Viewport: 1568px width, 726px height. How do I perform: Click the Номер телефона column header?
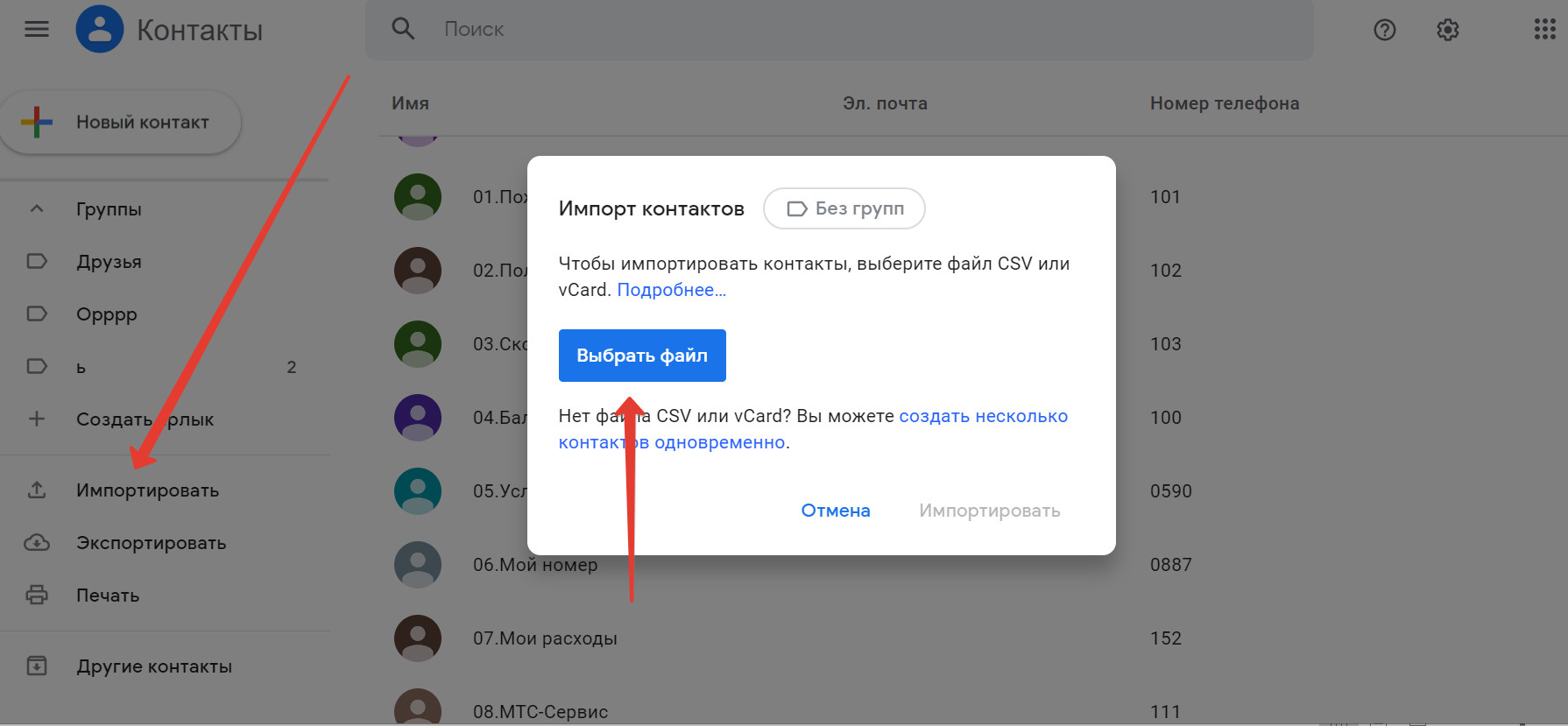[1225, 103]
